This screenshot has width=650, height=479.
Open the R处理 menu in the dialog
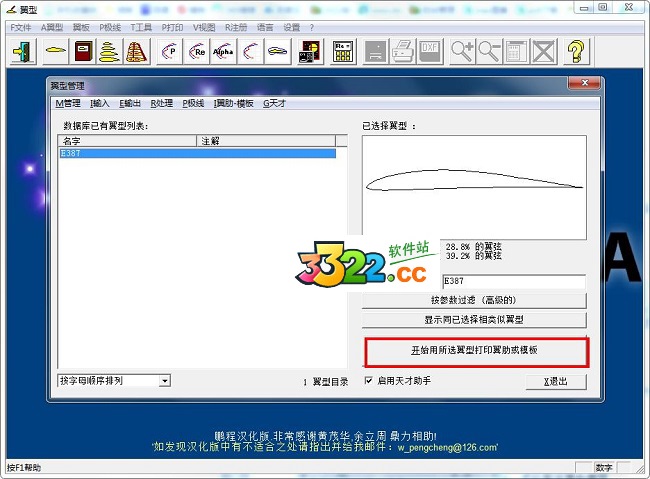click(162, 103)
